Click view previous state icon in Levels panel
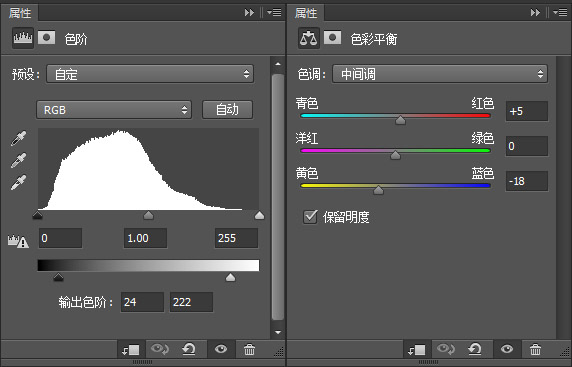Screen dimensions: 572x367 tap(160, 349)
